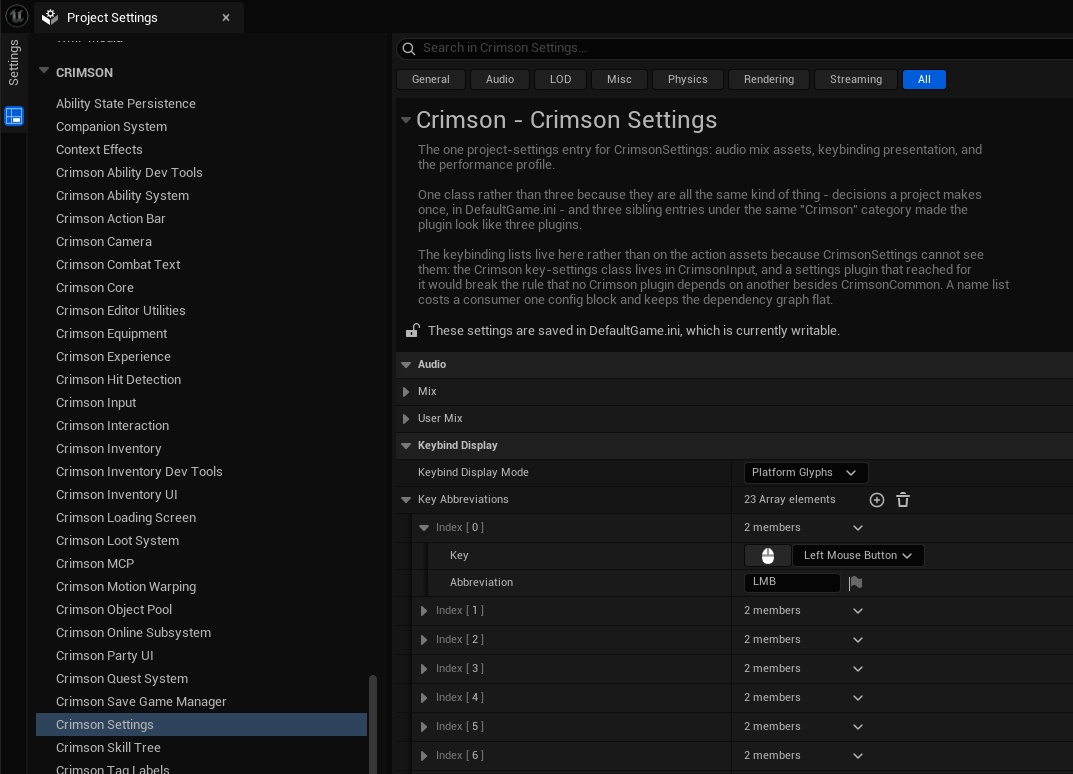Screen dimensions: 1073x774
Task: Open Index [1] members options chevron
Action: (857, 610)
